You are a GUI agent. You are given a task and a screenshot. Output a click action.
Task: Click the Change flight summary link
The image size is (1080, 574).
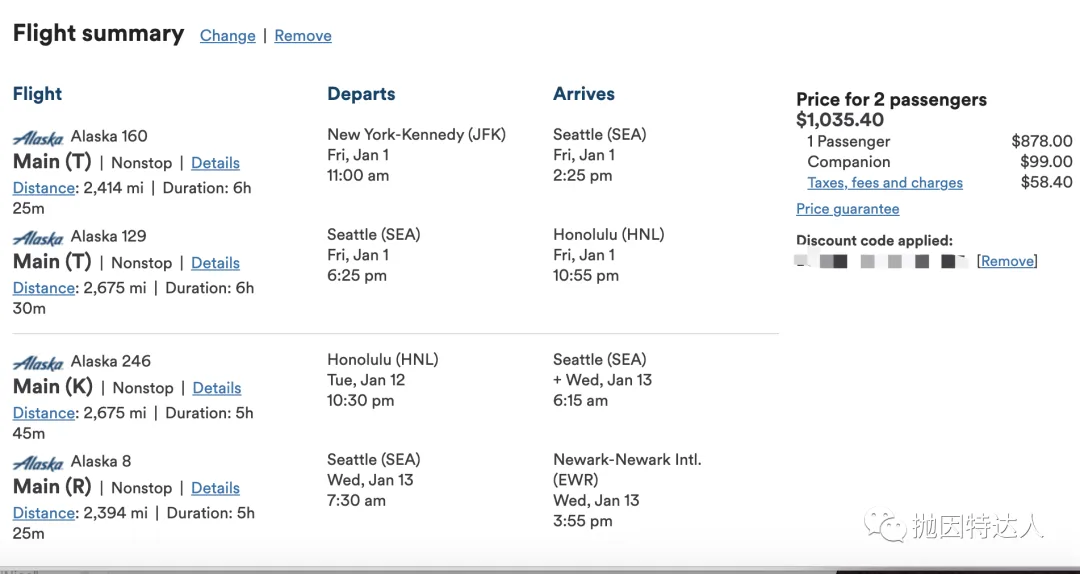click(228, 36)
